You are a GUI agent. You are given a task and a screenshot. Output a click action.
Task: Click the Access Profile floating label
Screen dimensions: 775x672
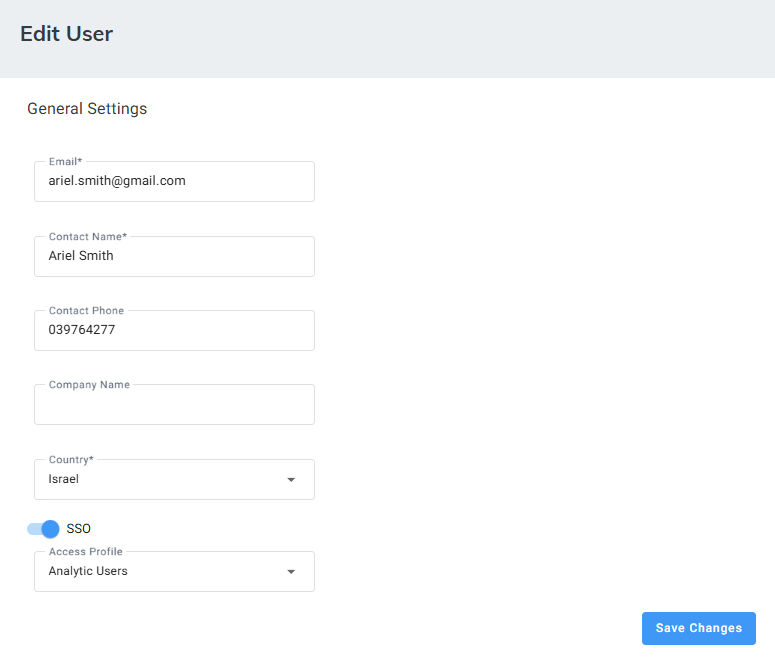86,552
